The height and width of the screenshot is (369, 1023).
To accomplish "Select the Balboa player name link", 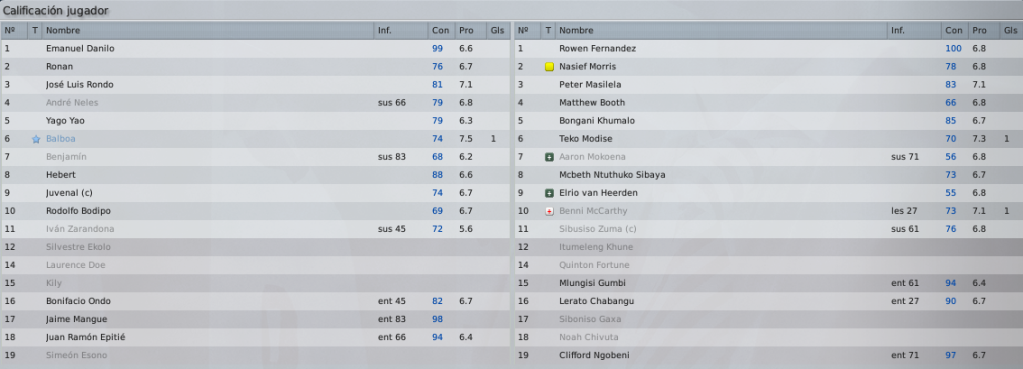I will 61,139.
